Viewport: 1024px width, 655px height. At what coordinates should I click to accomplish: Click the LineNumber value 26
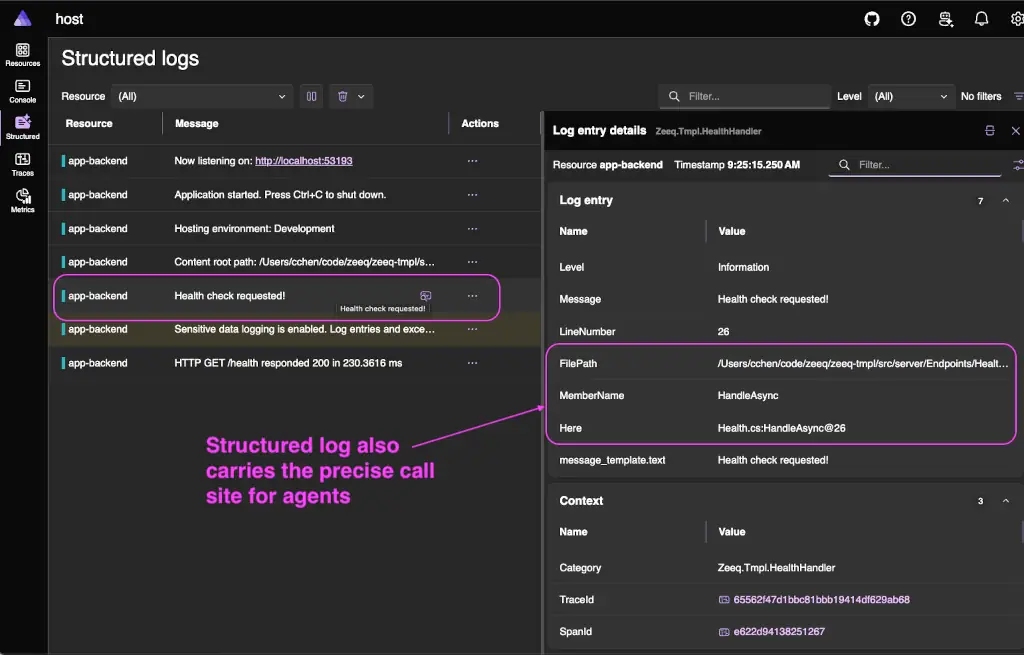(x=724, y=331)
